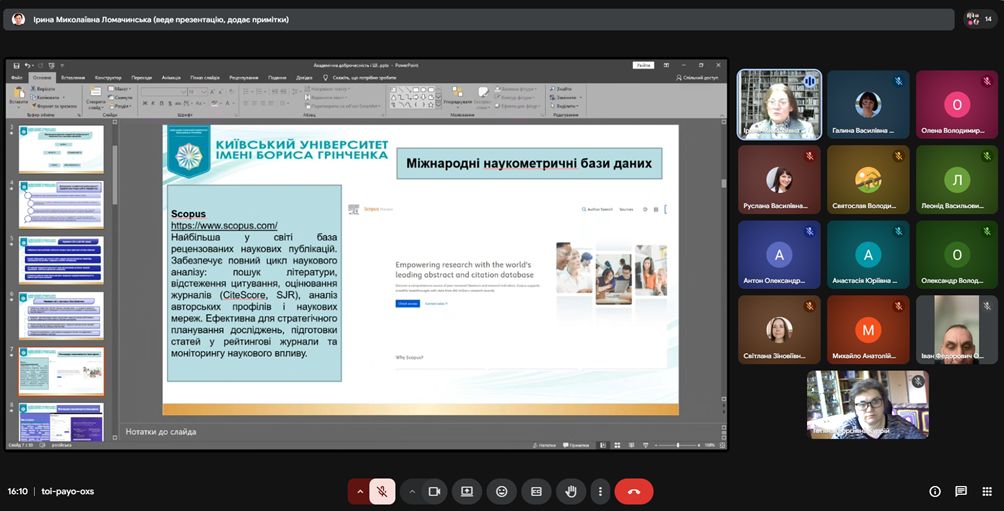Click the PowerPoint zoom slider
The image size is (1004, 511).
(677, 445)
